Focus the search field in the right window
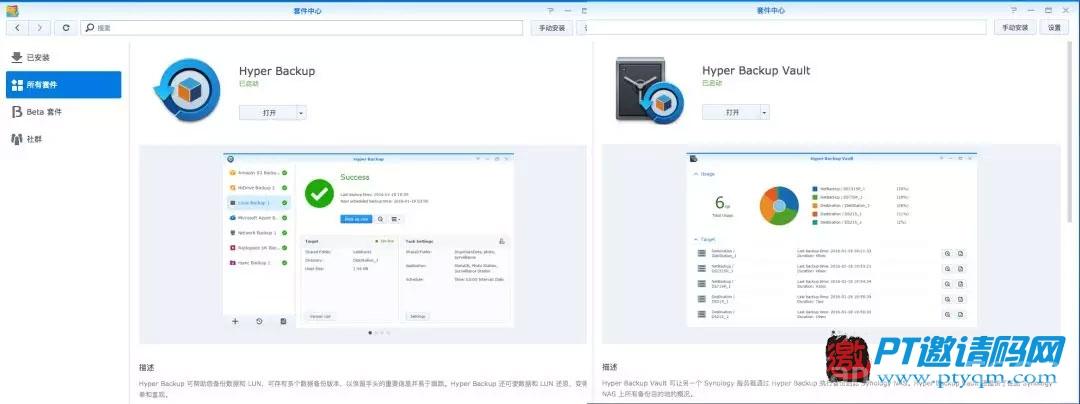Image resolution: width=1080 pixels, height=404 pixels. pyautogui.click(x=787, y=28)
